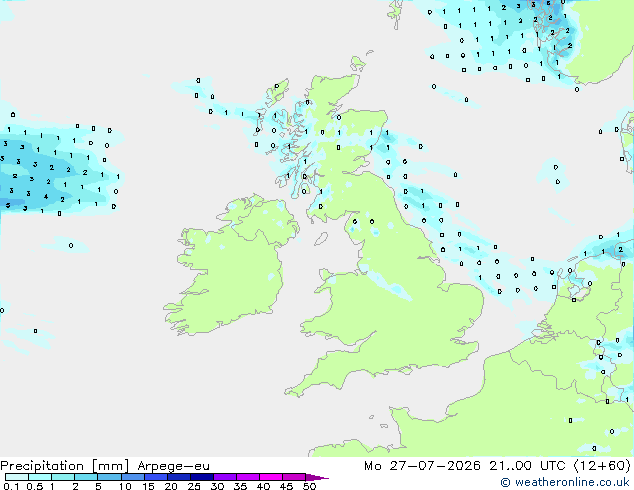Click the 'Precipitation [mm]' title text
This screenshot has width=634, height=490.
point(65,466)
